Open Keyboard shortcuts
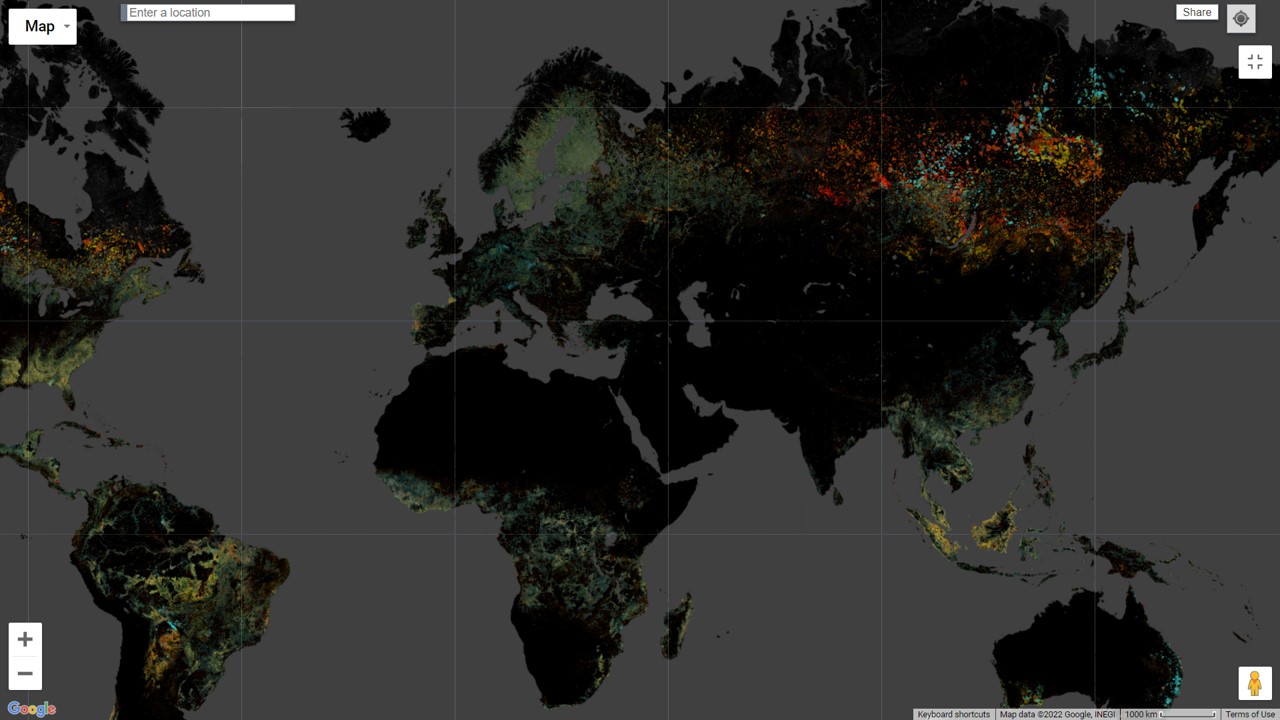 pos(953,714)
